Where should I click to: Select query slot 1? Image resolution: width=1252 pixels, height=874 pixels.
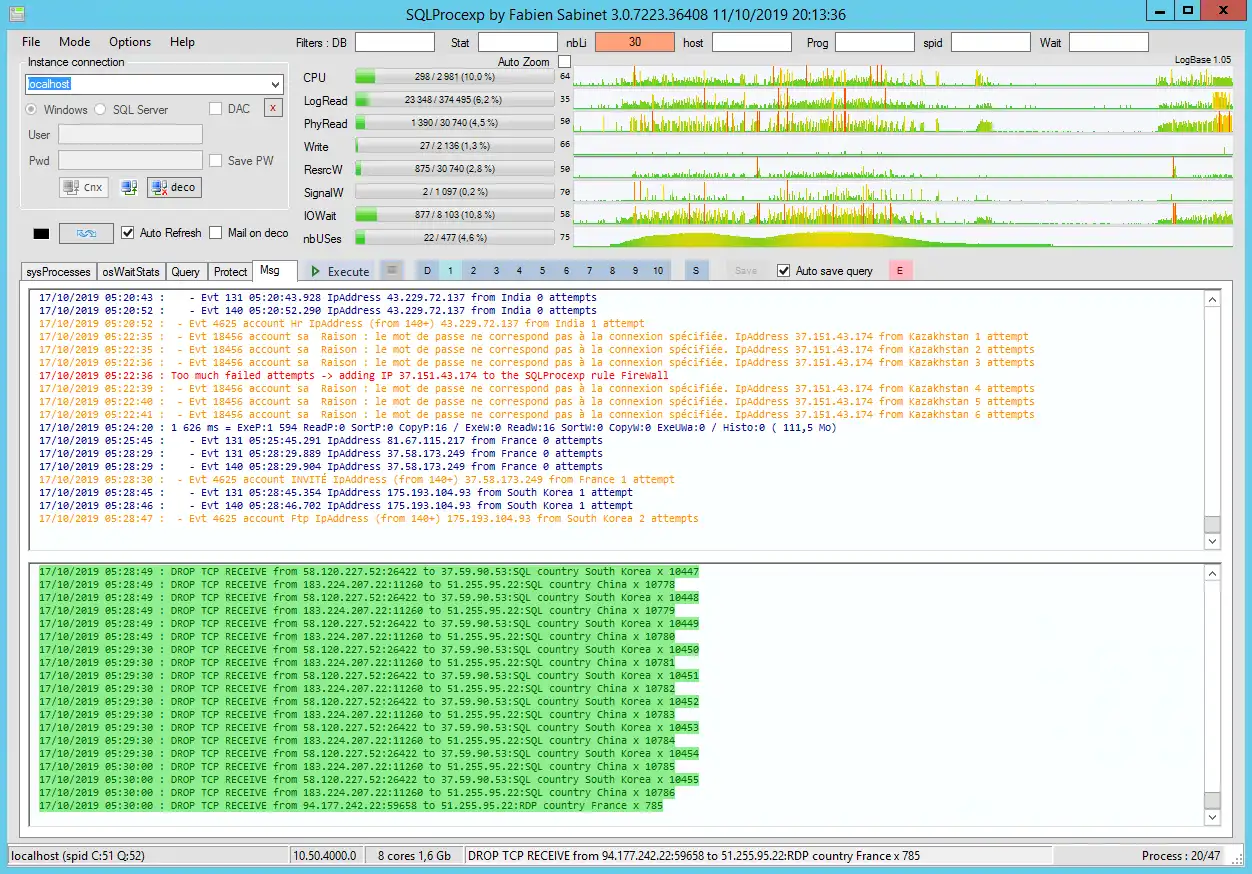point(450,271)
